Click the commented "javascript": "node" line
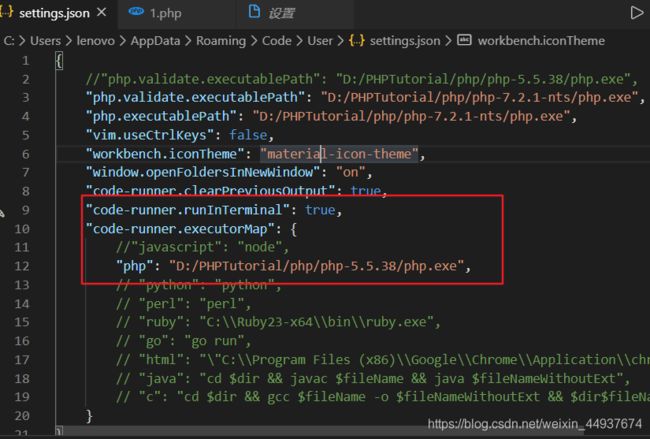This screenshot has height=439, width=650. coord(202,247)
